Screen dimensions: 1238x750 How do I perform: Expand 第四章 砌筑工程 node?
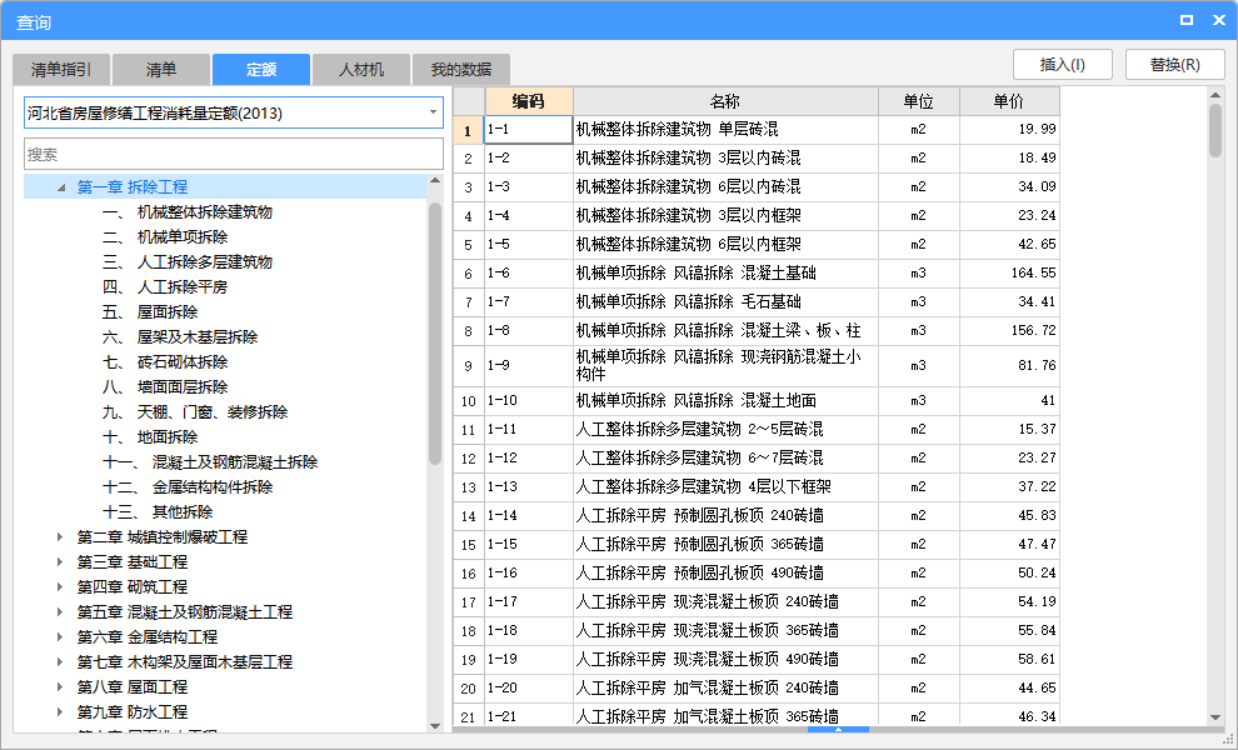click(x=61, y=587)
